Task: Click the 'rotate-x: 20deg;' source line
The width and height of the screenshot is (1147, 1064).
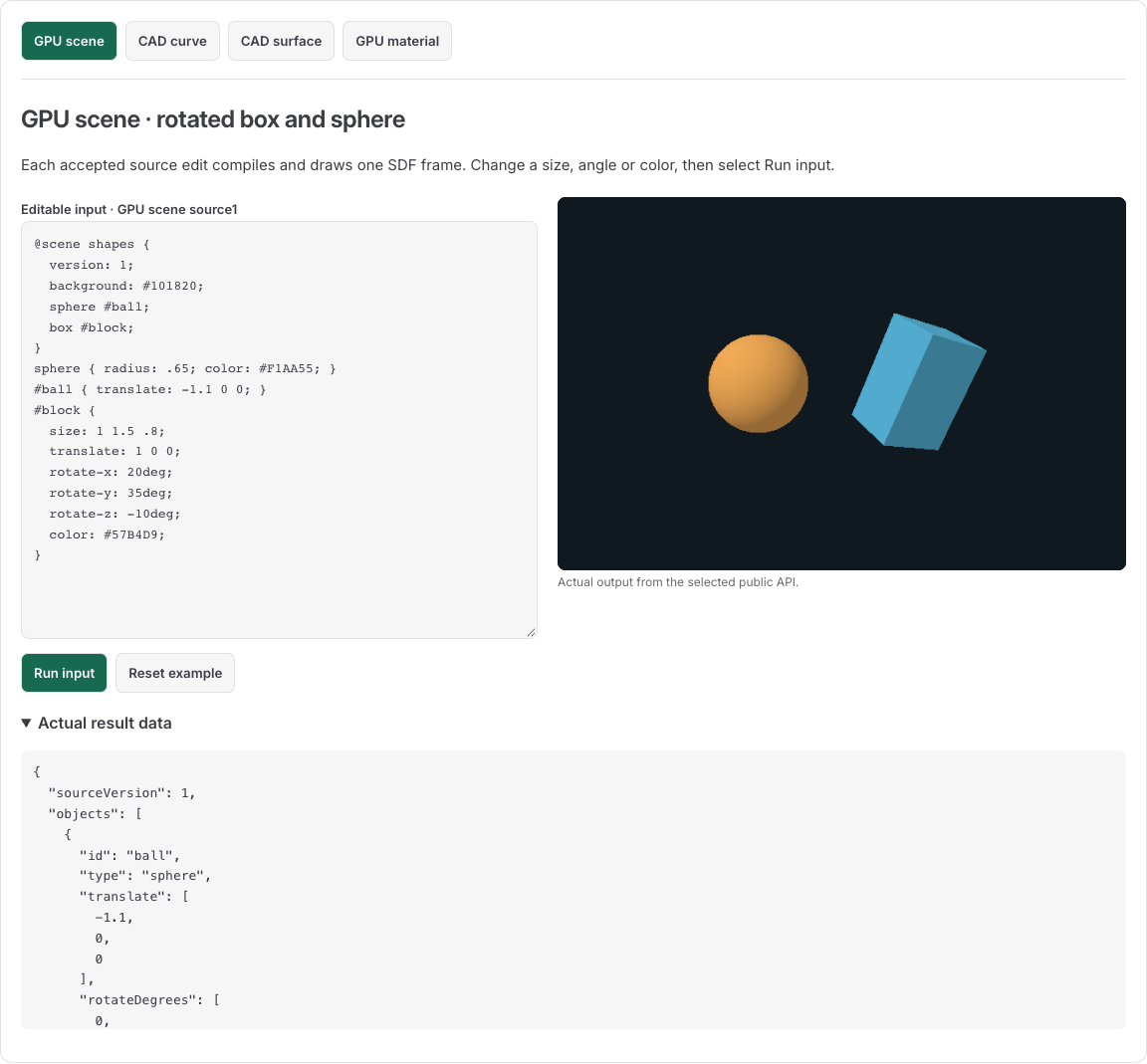Action: click(112, 473)
